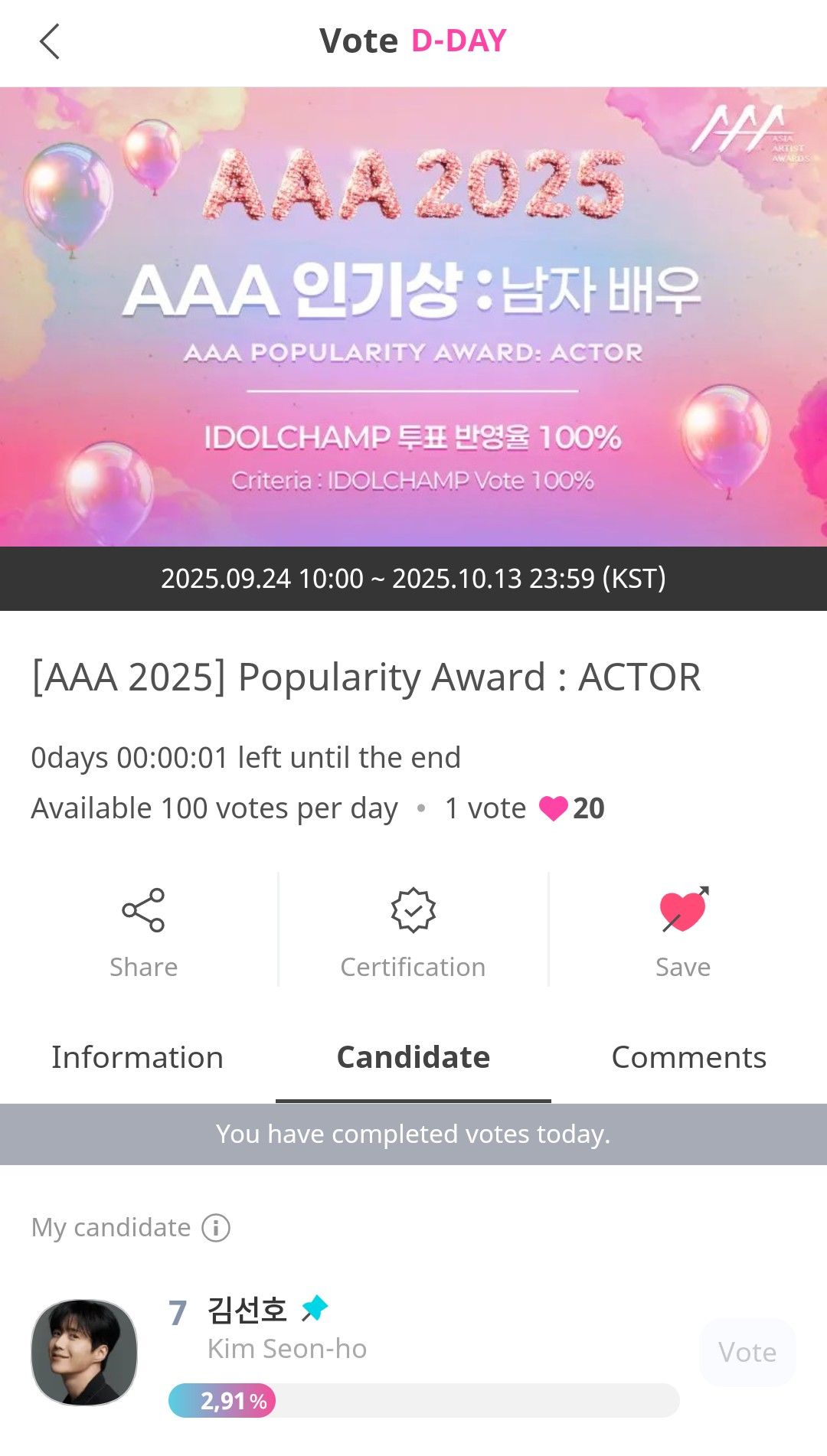The image size is (827, 1456).
Task: Tap the Share icon
Action: (x=143, y=910)
